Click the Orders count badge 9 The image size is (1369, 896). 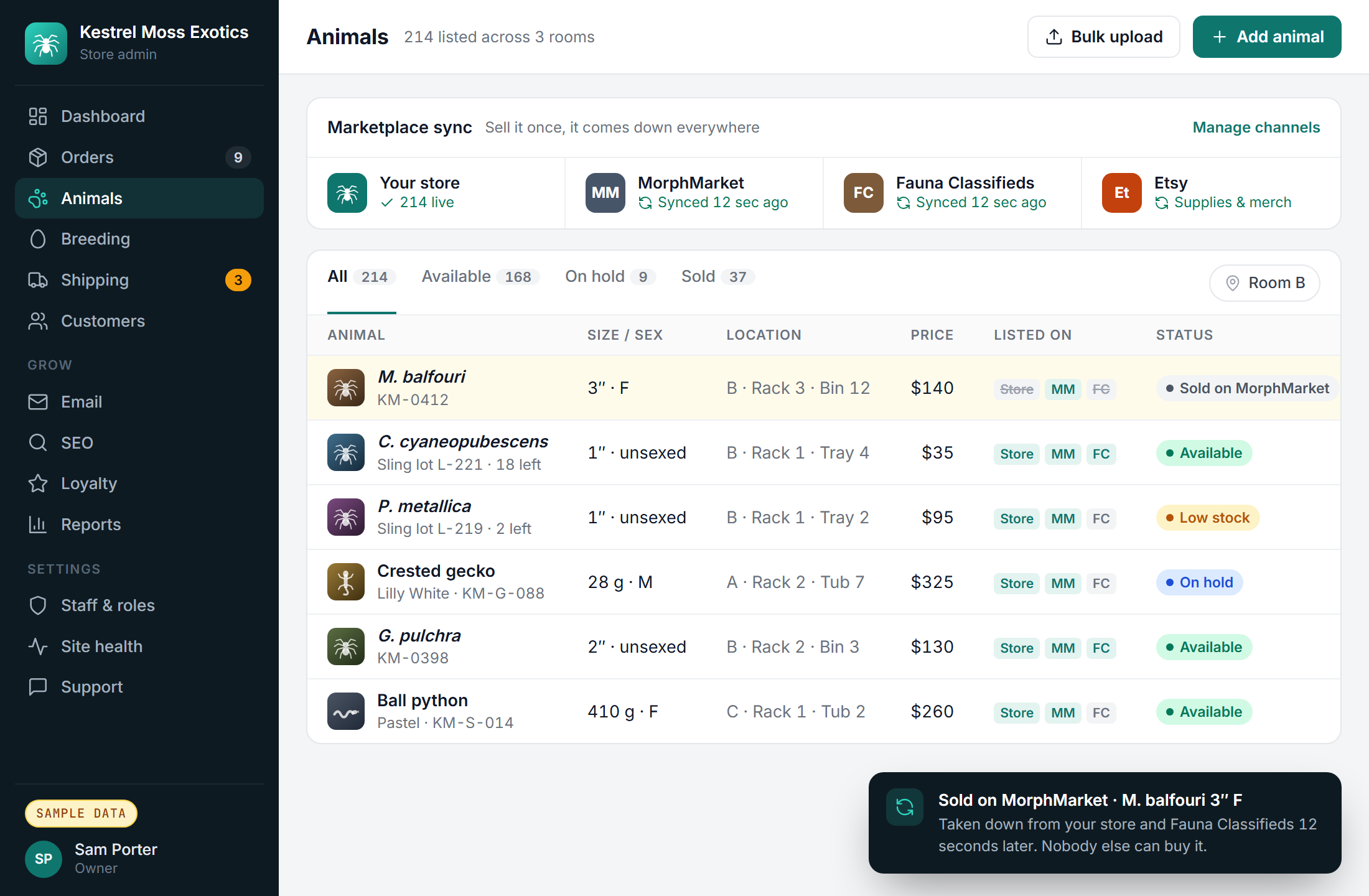(238, 157)
